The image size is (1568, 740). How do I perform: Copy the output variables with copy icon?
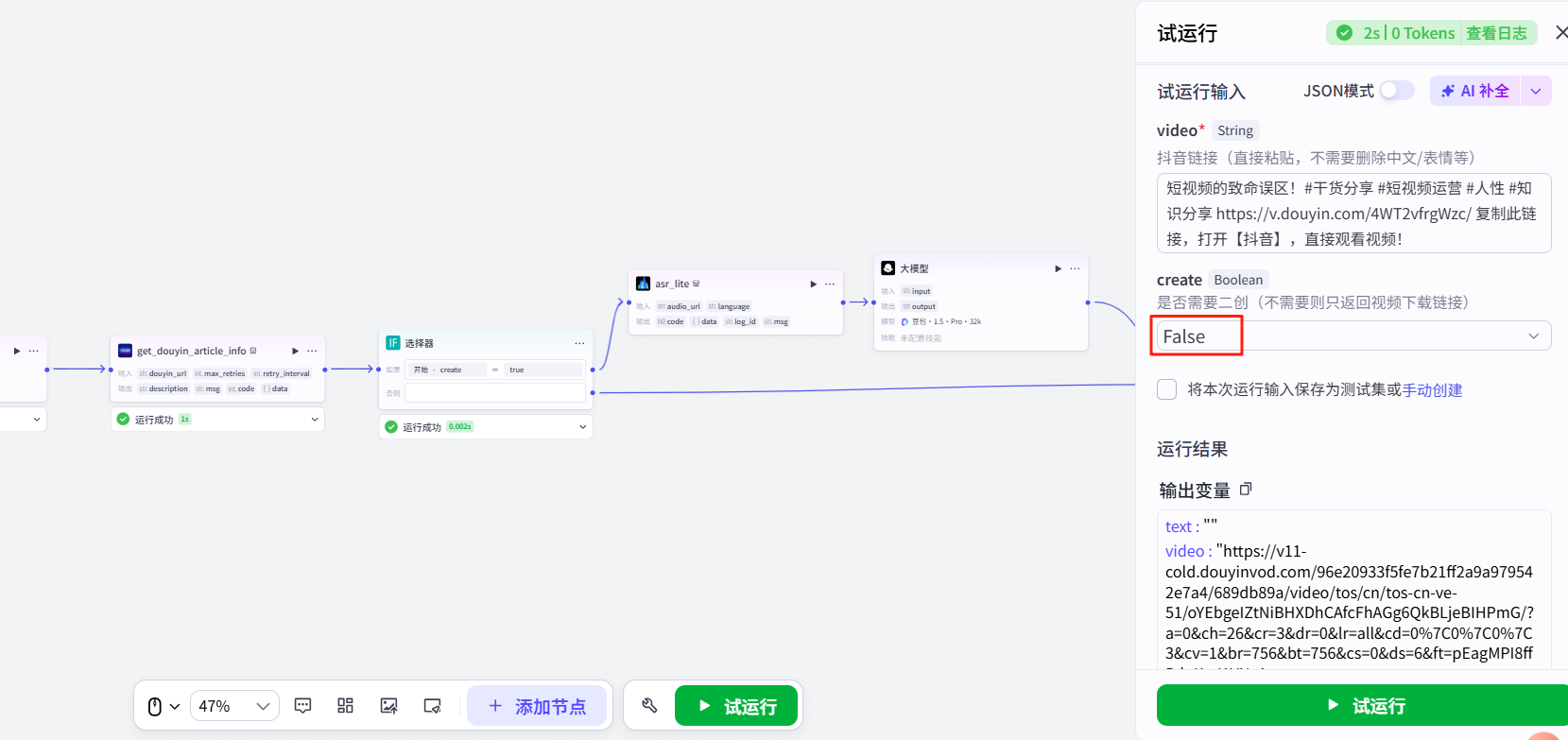pyautogui.click(x=1245, y=490)
